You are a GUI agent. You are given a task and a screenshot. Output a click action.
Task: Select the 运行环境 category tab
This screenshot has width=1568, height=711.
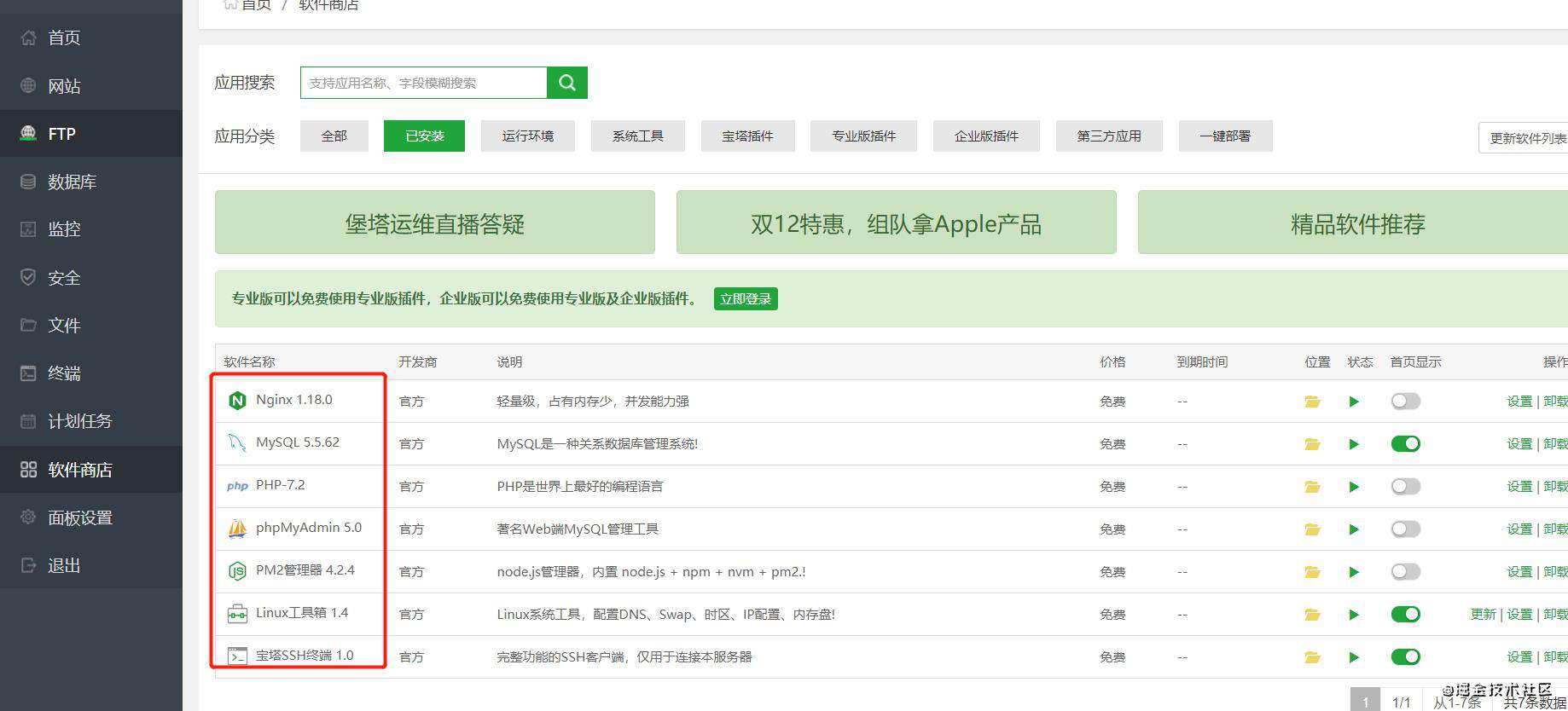coord(527,136)
